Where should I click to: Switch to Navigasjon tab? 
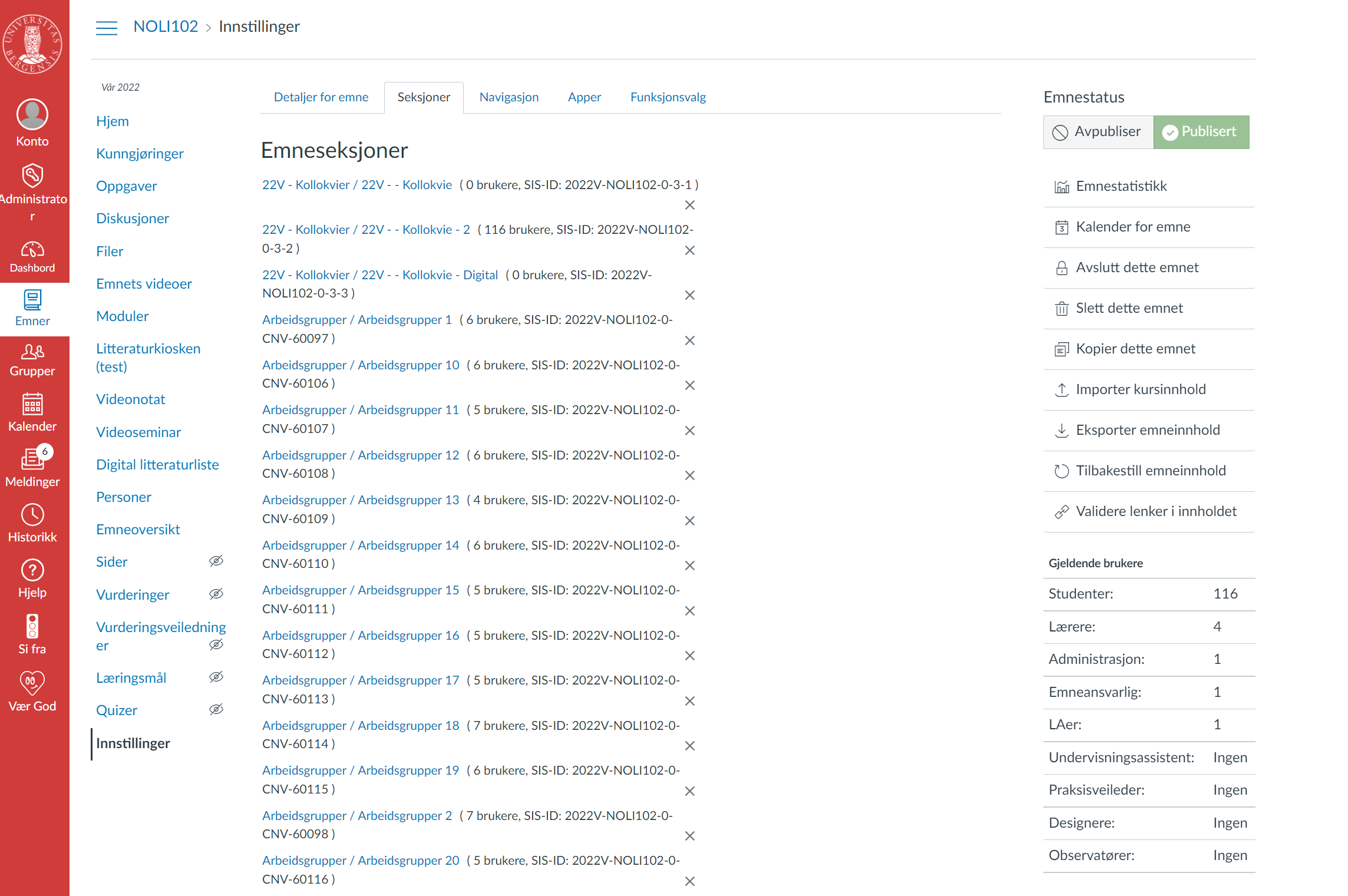509,97
